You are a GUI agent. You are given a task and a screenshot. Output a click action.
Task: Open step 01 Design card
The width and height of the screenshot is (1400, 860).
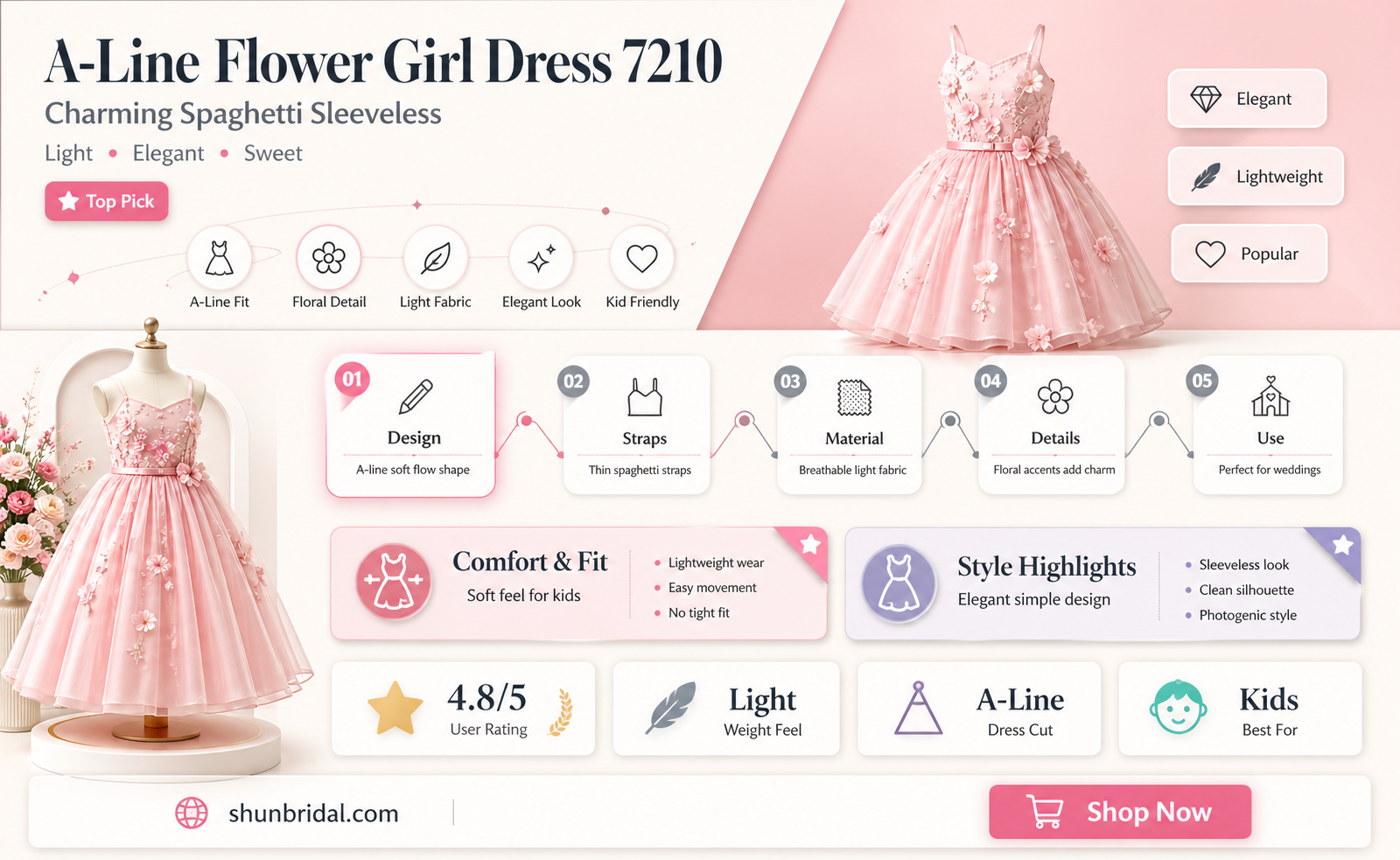(411, 425)
